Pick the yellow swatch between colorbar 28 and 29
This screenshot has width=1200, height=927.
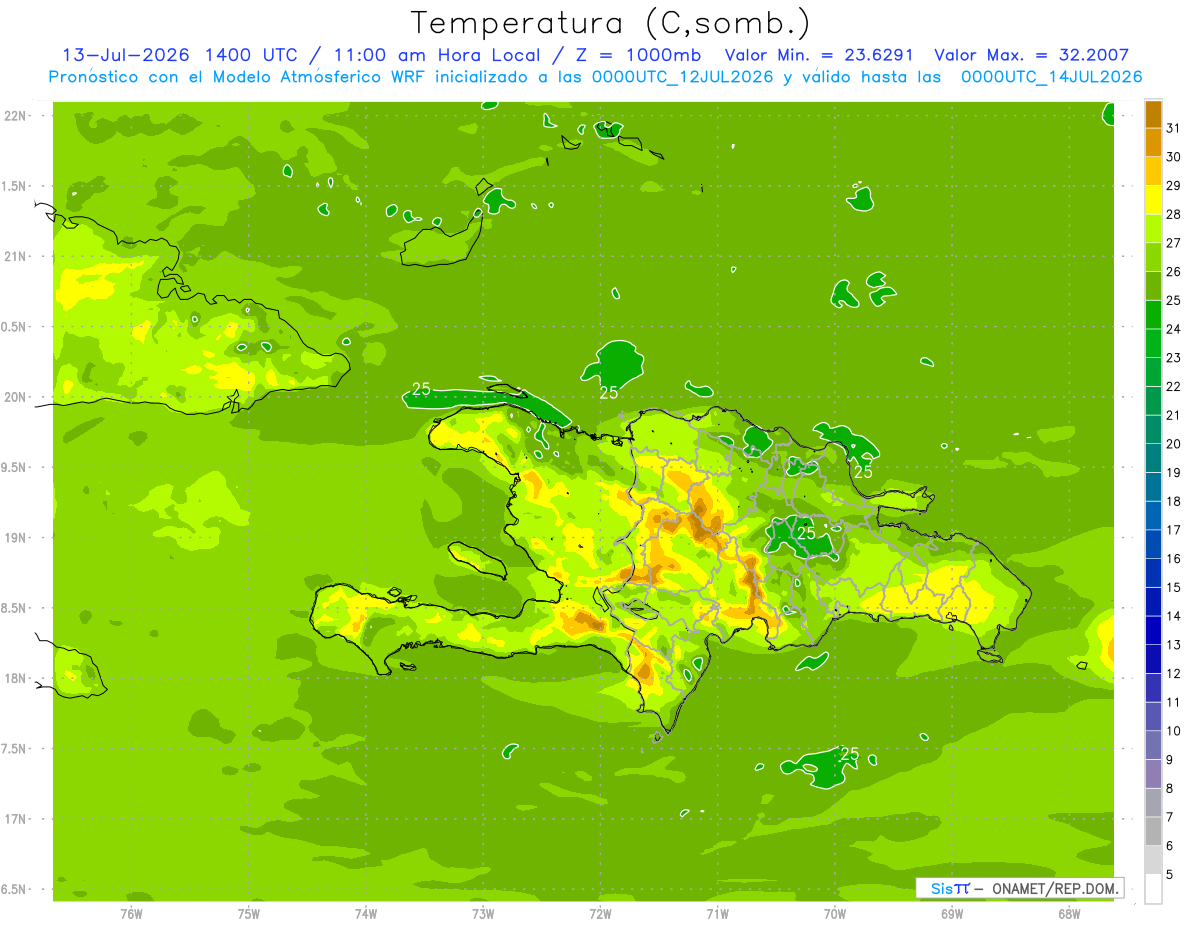[x=1153, y=200]
